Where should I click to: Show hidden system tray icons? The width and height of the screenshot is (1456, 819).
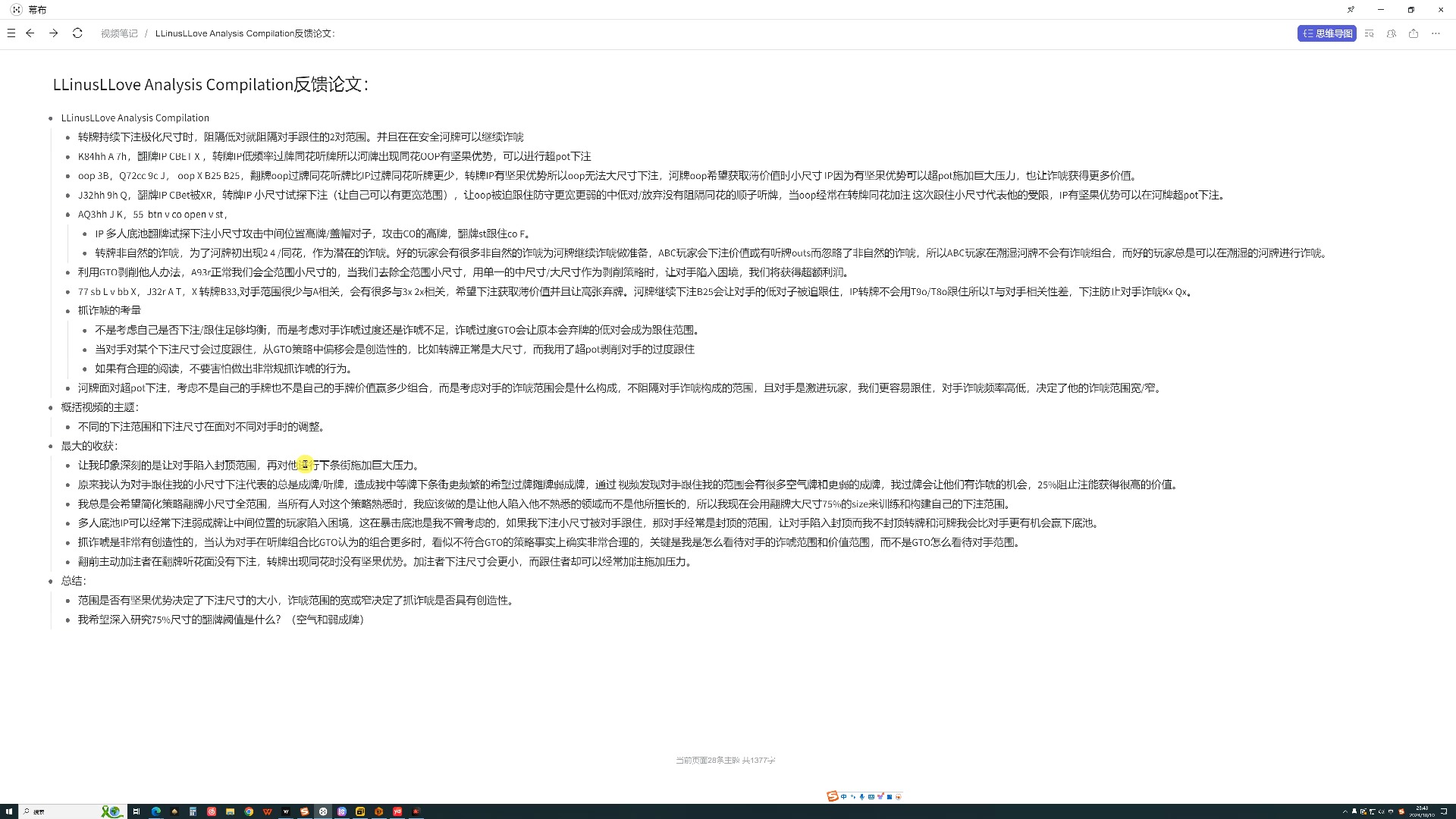coord(1345,811)
